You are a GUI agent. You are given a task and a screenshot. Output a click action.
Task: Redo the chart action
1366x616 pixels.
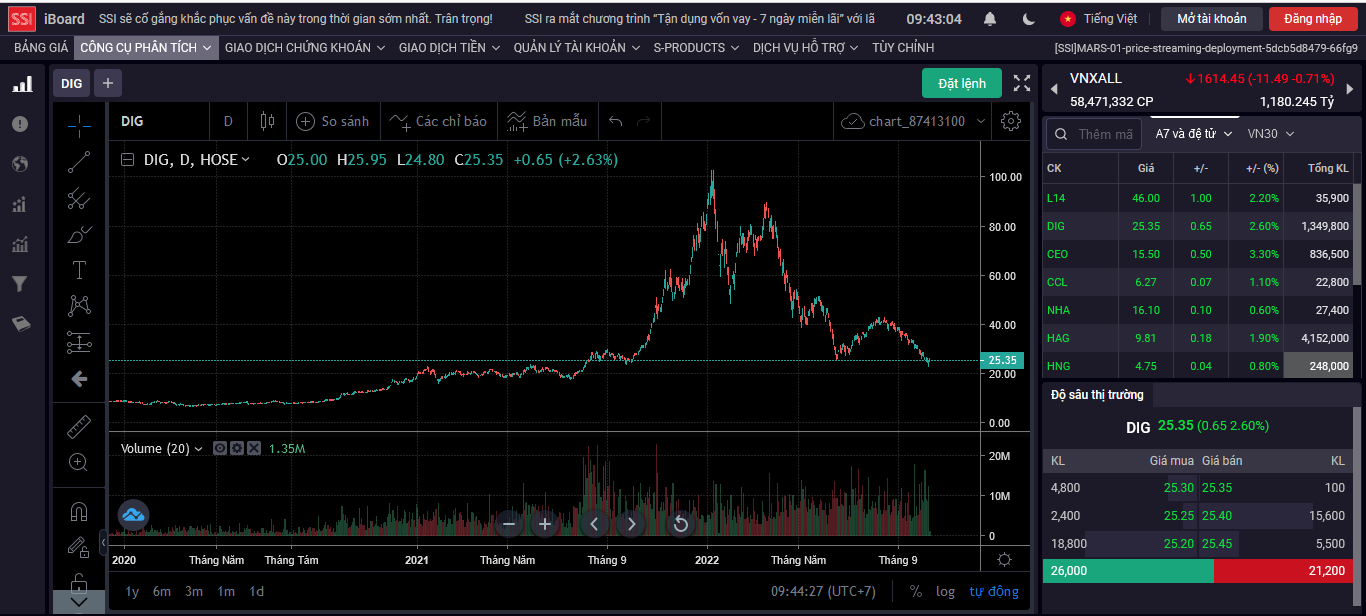644,121
